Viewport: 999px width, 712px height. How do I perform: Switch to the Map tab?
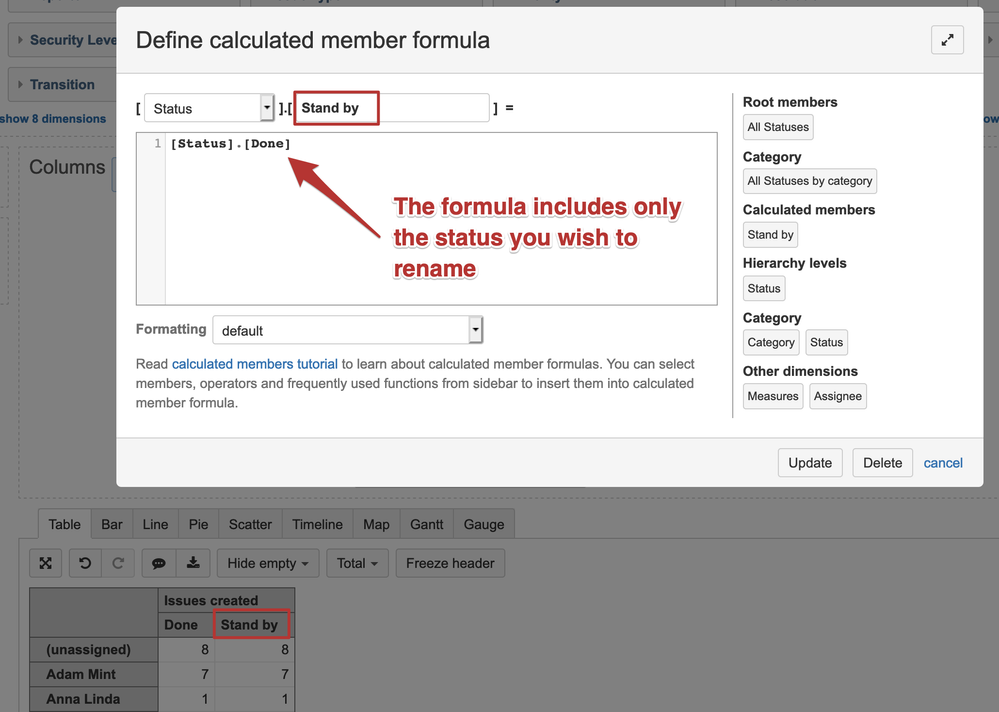tap(376, 524)
